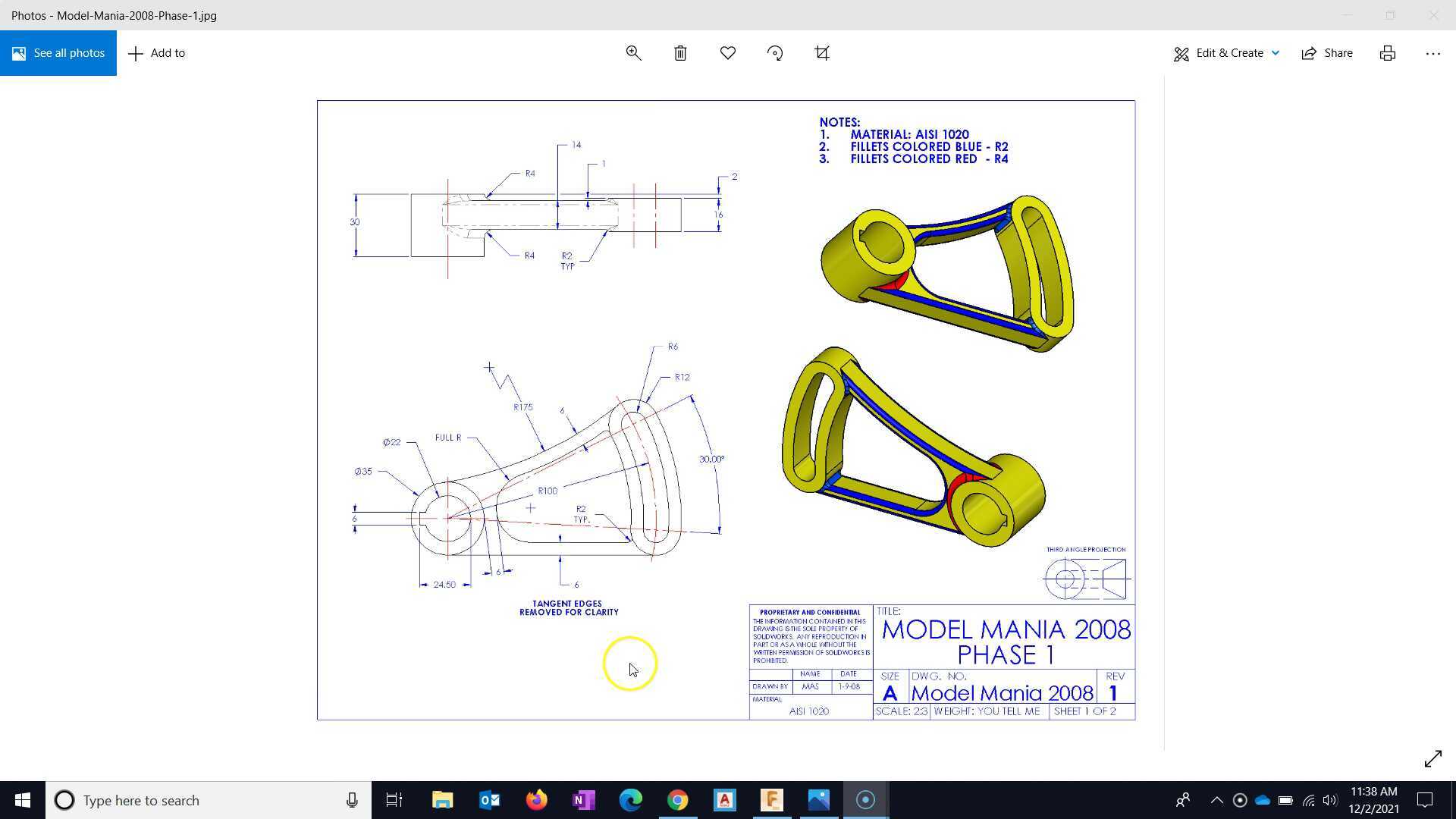Open Task View from the taskbar

pos(394,800)
